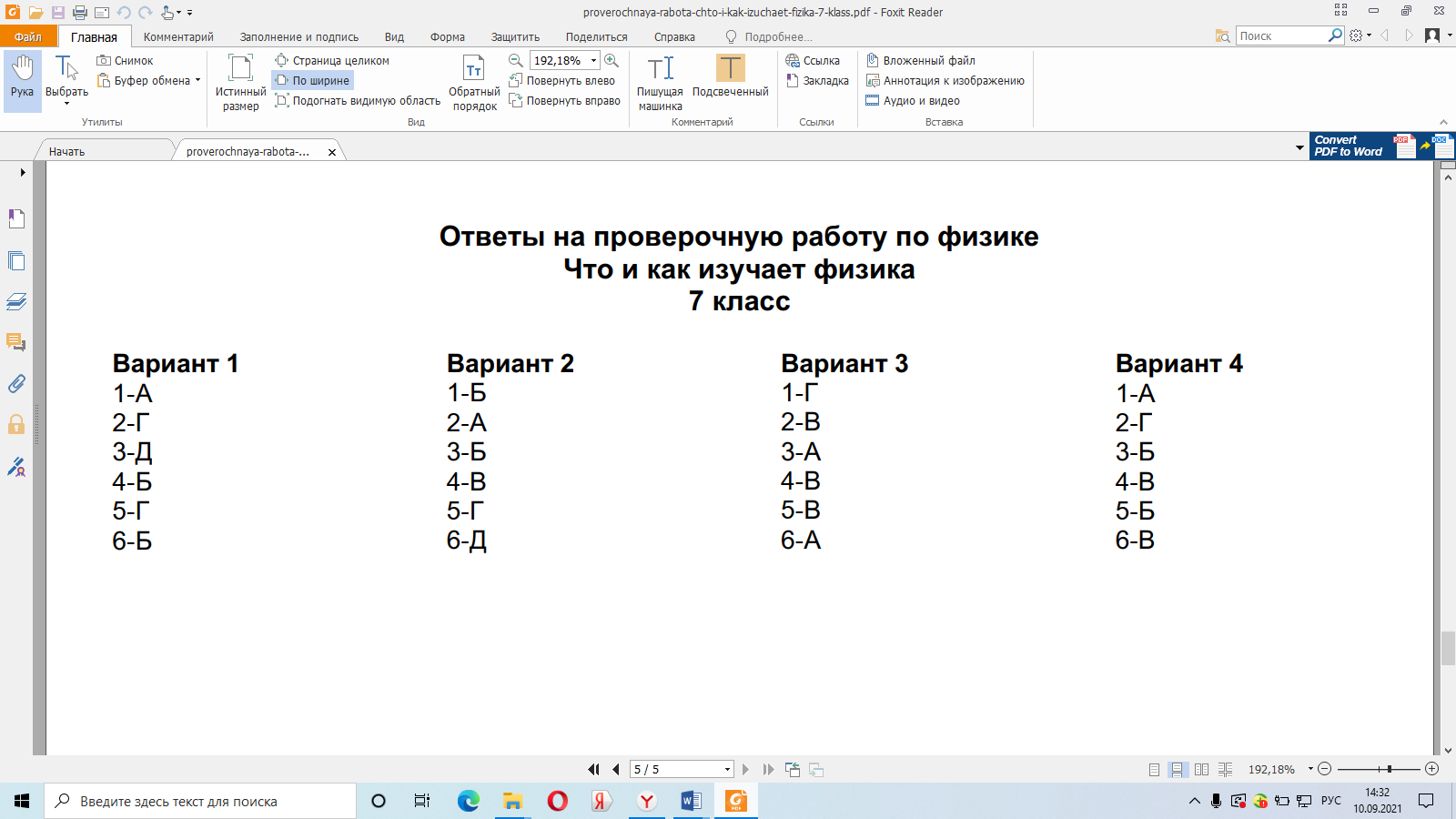Screen dimensions: 1456x819
Task: Set Истинный размер page view
Action: point(240,82)
